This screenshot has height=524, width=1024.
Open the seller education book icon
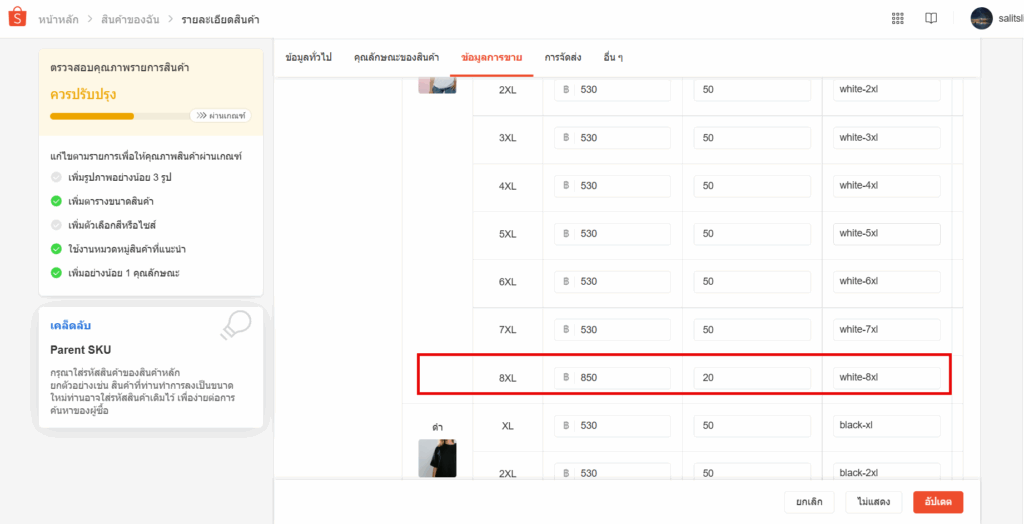(931, 18)
